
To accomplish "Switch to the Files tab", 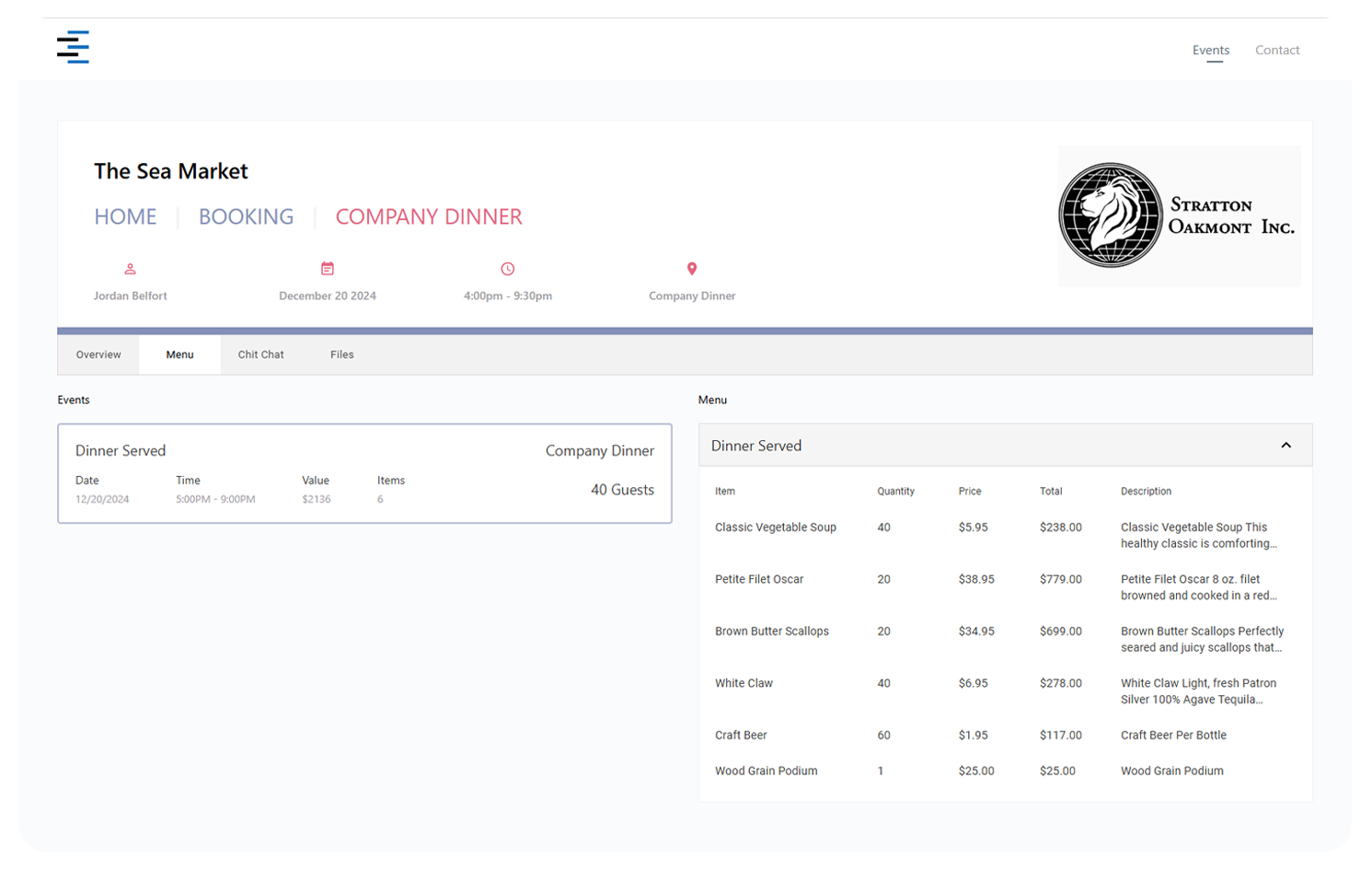I will click(x=341, y=354).
